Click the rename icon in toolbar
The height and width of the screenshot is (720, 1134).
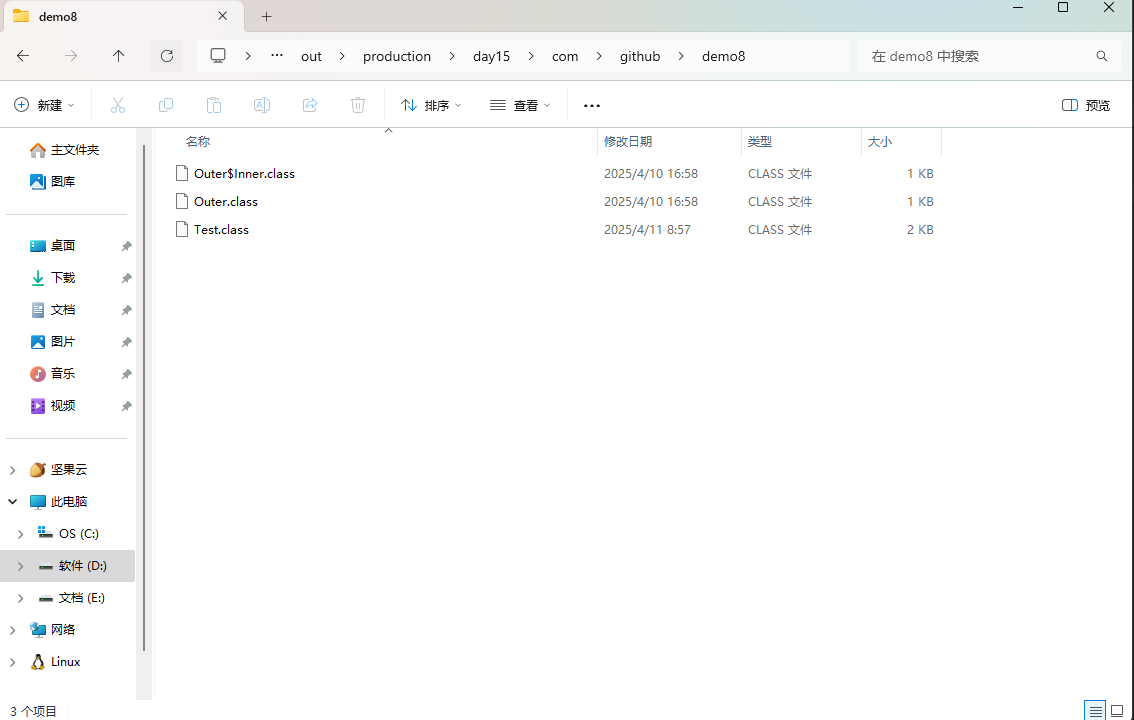pyautogui.click(x=262, y=105)
